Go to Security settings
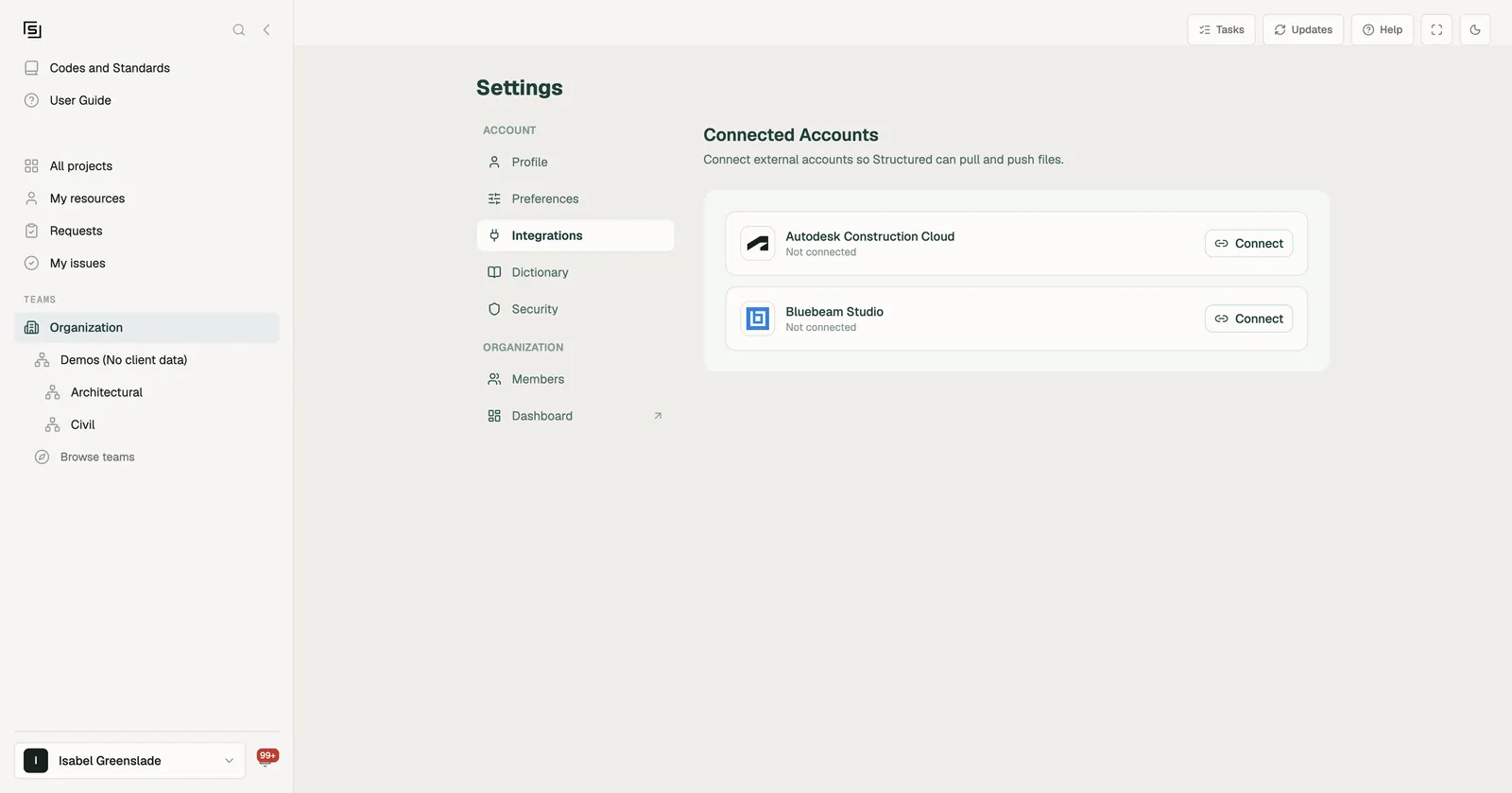This screenshot has width=1512, height=793. (576, 309)
